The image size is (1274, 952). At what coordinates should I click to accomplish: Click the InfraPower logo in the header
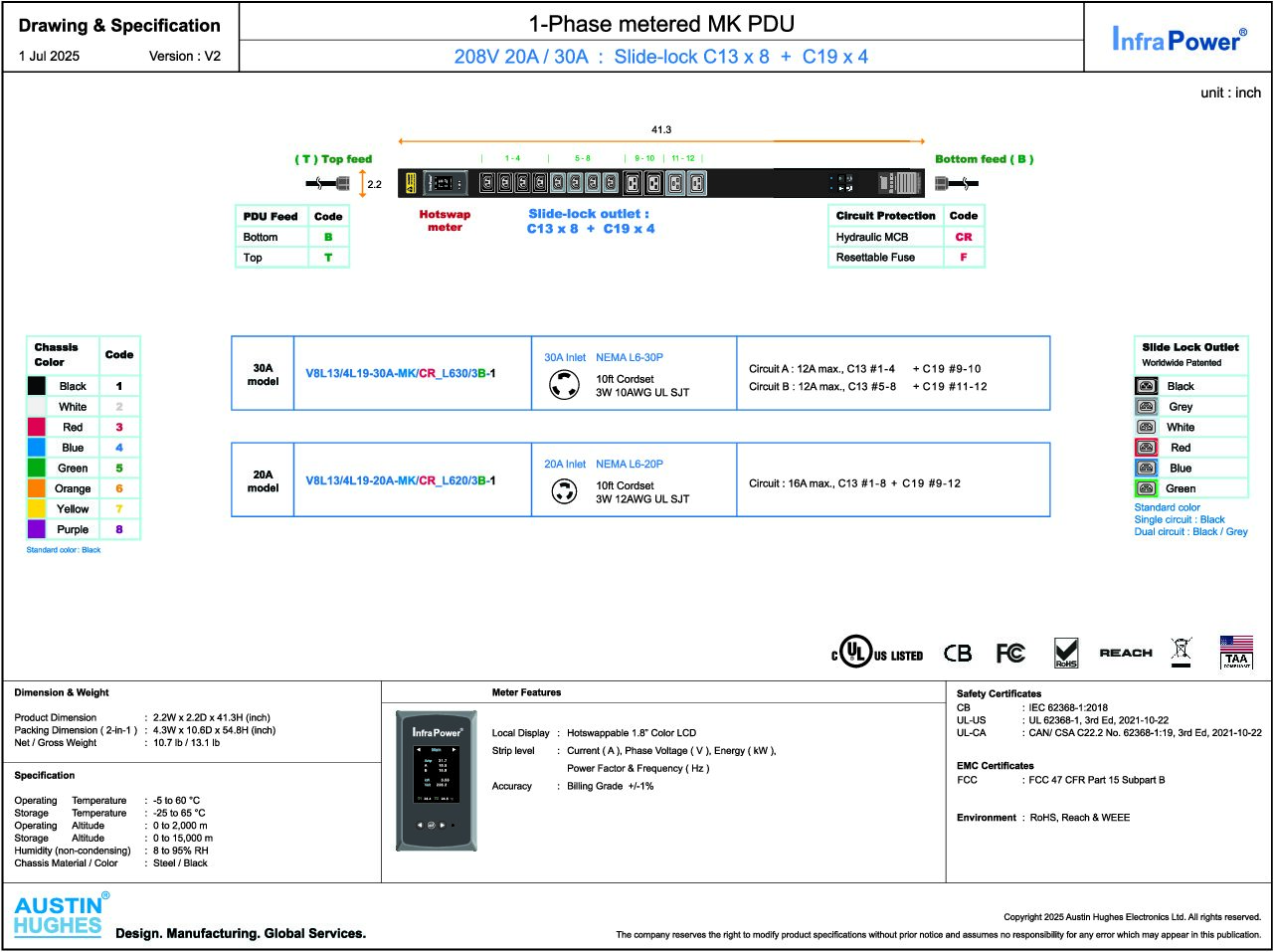(x=1180, y=39)
